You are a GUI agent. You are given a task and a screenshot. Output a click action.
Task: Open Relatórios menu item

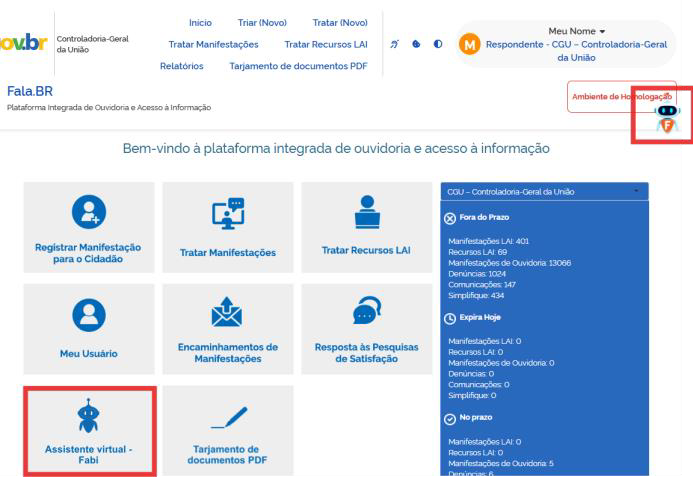(182, 66)
